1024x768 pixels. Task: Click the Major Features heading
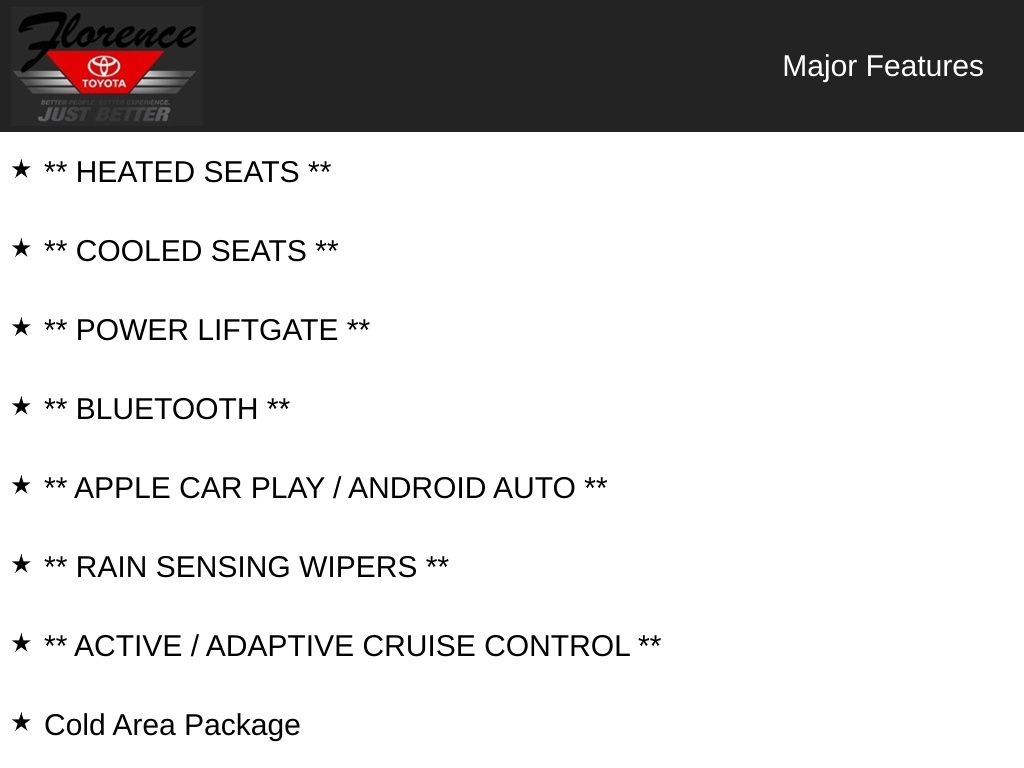click(x=882, y=66)
